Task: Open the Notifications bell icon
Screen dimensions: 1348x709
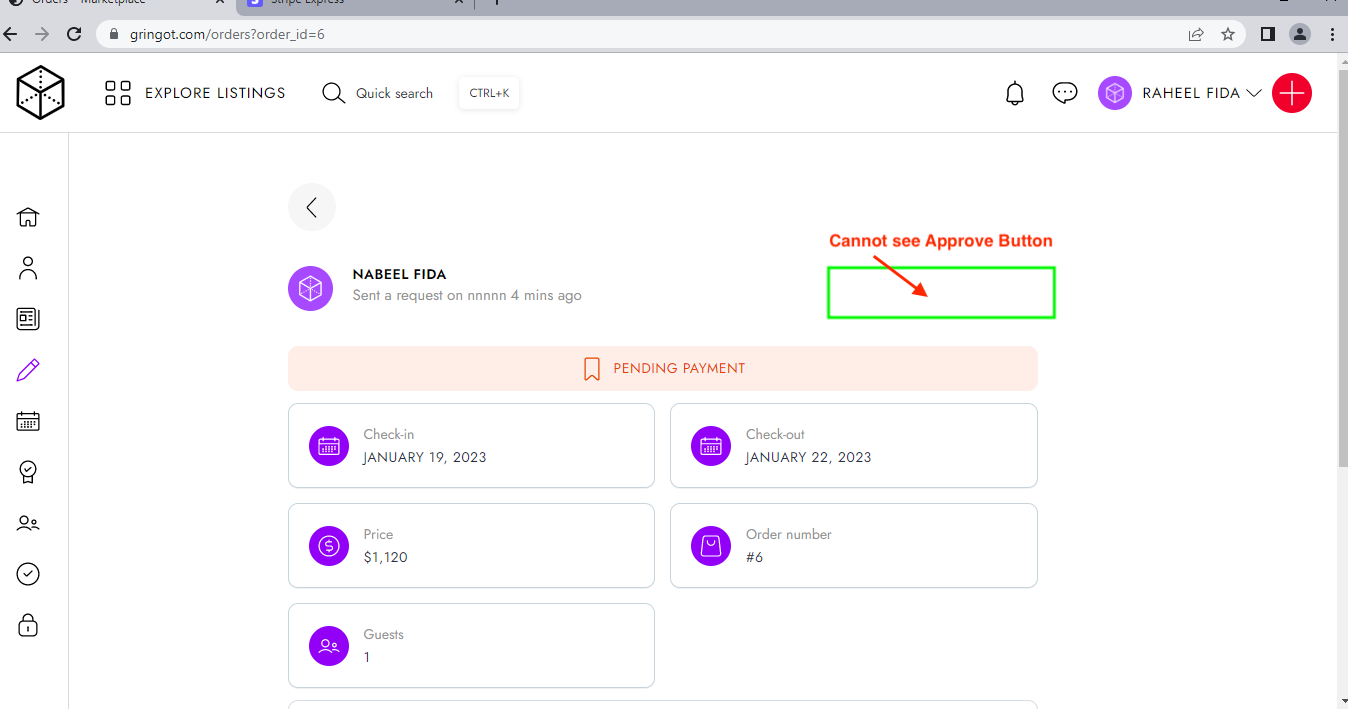Action: 1014,92
